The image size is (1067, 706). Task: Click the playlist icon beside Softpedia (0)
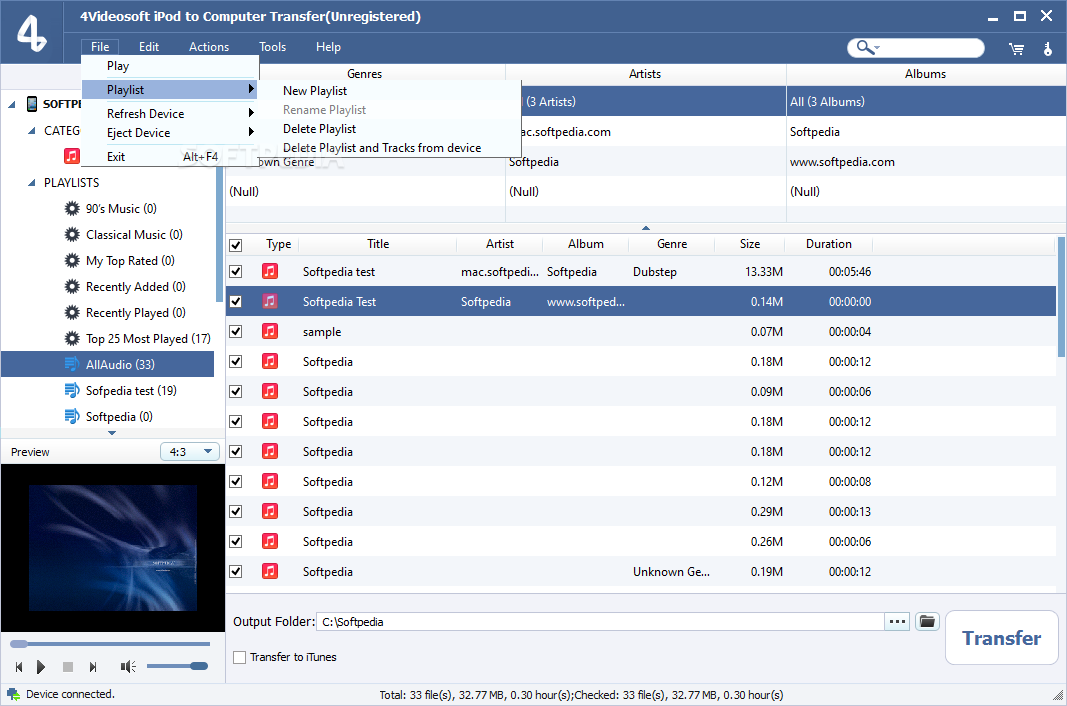[72, 416]
